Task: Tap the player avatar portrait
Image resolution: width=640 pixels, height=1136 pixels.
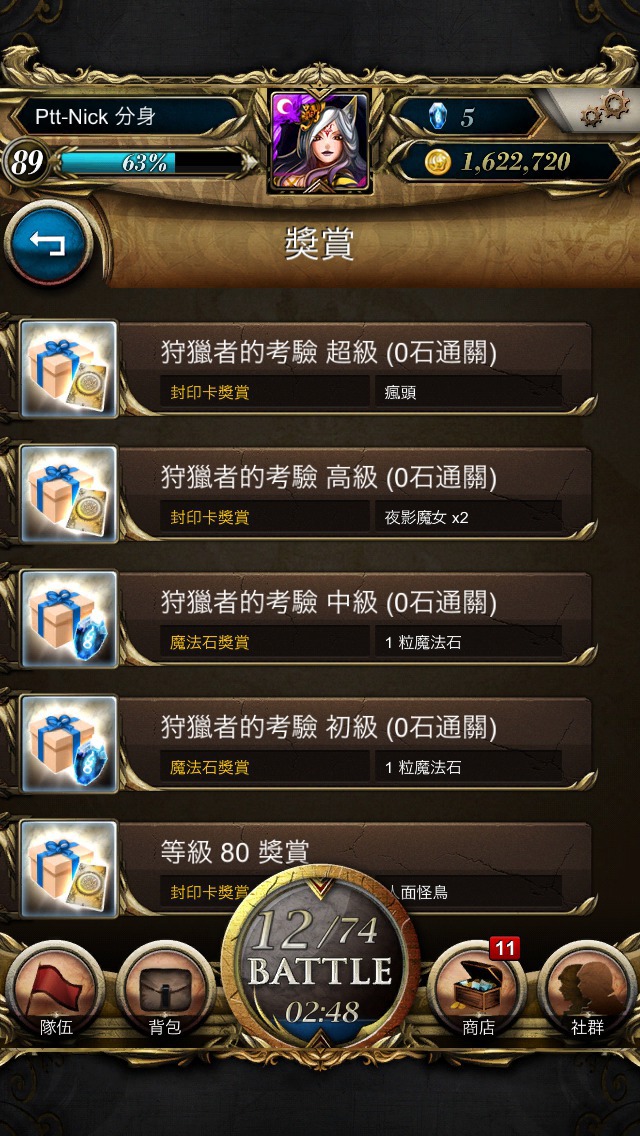Action: click(320, 141)
